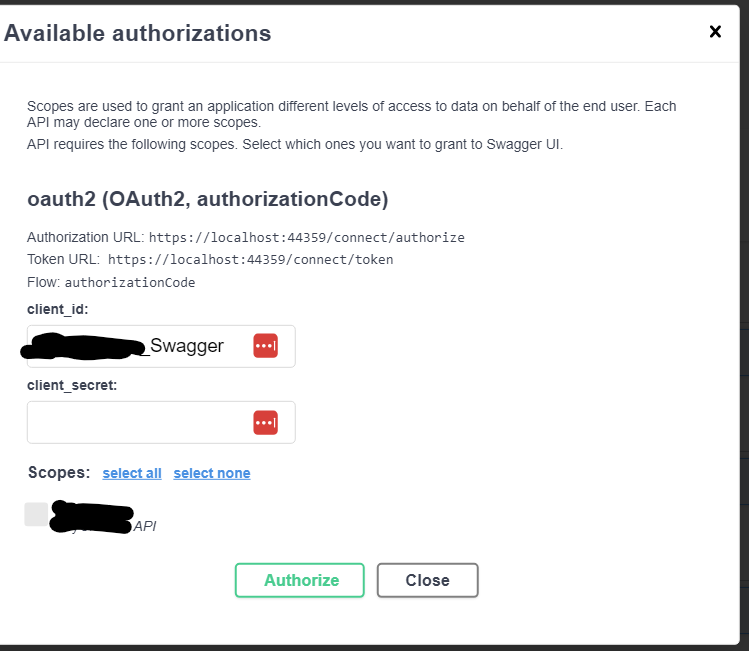The width and height of the screenshot is (749, 651).
Task: Click the Token URL address text
Action: 250,260
